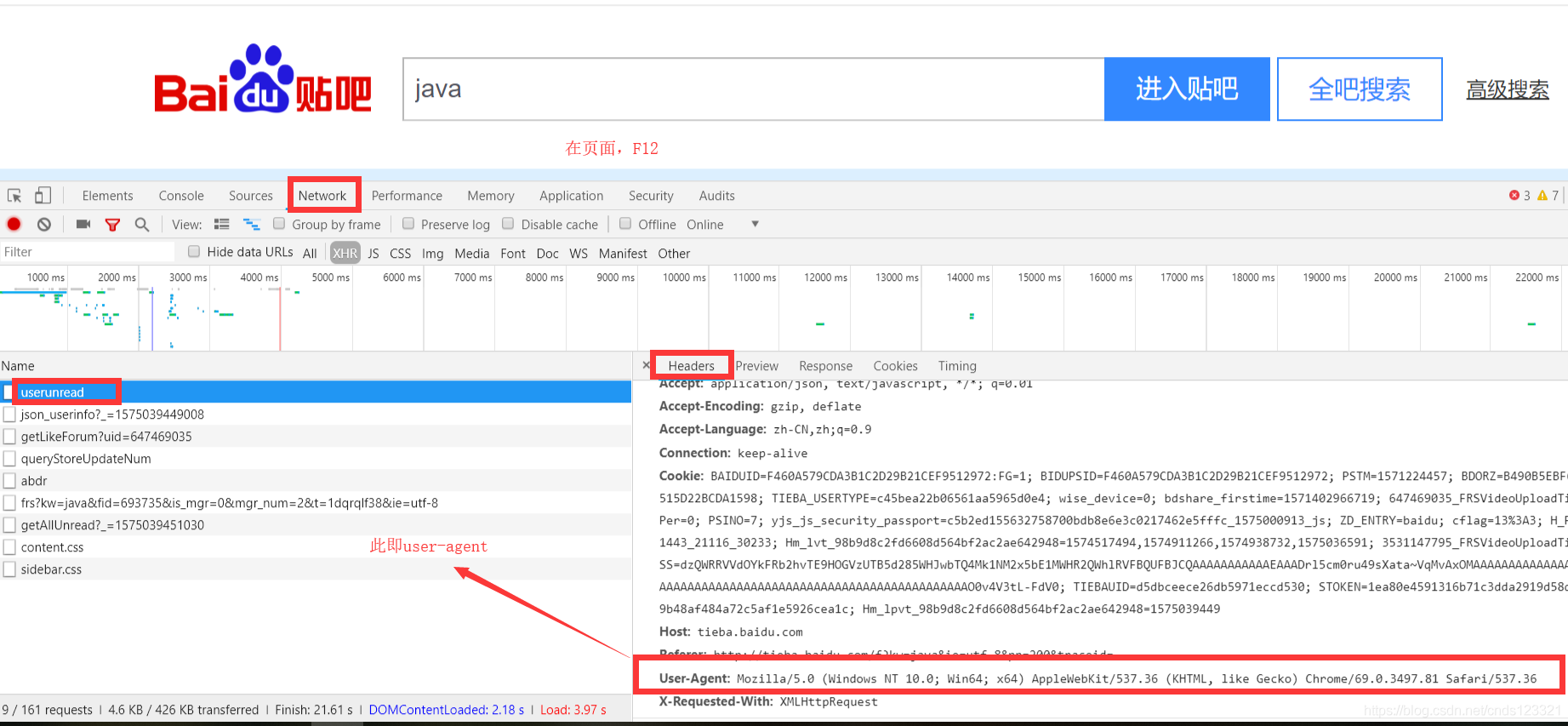The width and height of the screenshot is (1568, 726).
Task: Close the request details pane
Action: pyautogui.click(x=646, y=365)
